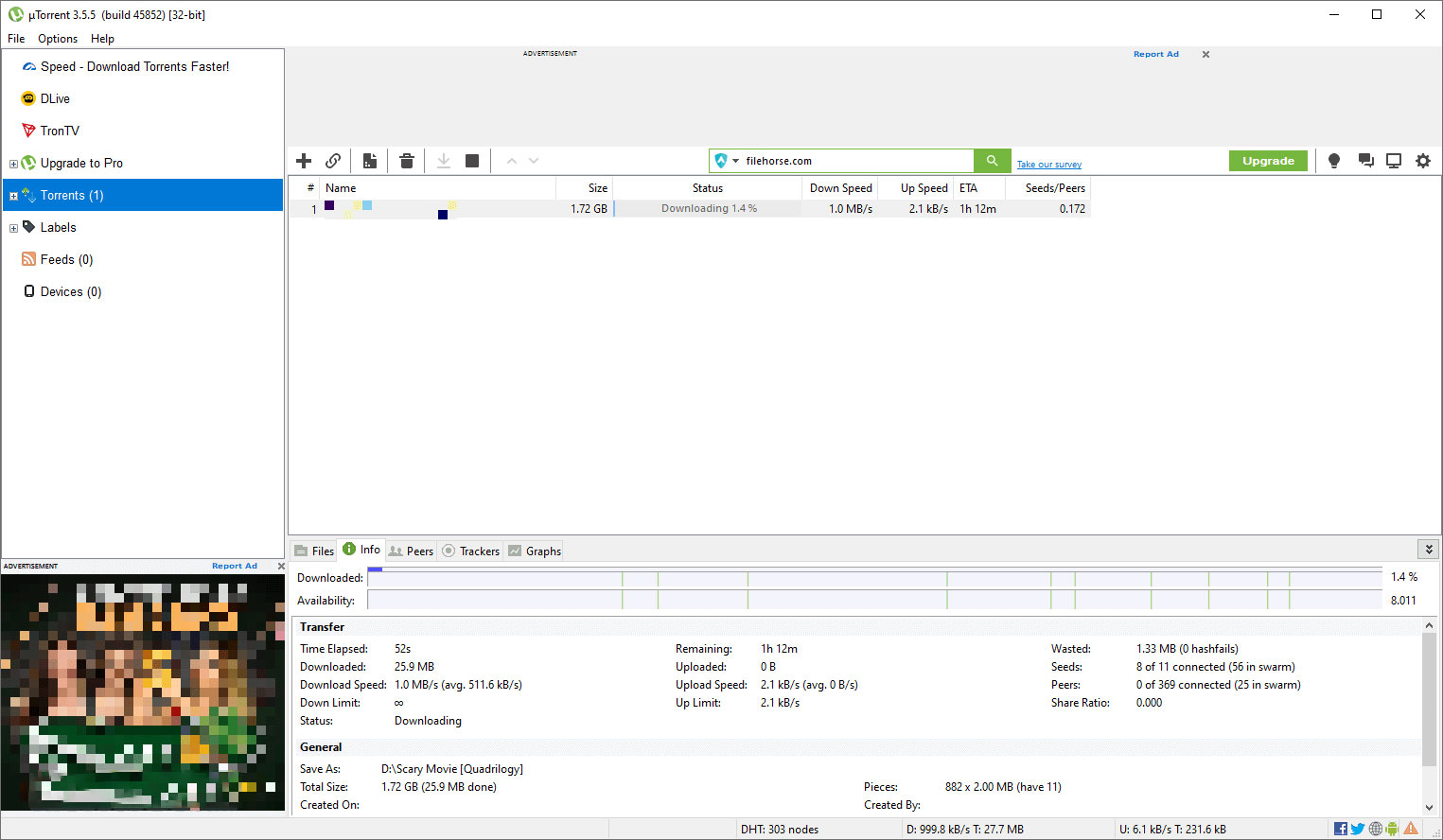Open Preferences via the gear icon
This screenshot has height=840, width=1443.
pos(1423,161)
